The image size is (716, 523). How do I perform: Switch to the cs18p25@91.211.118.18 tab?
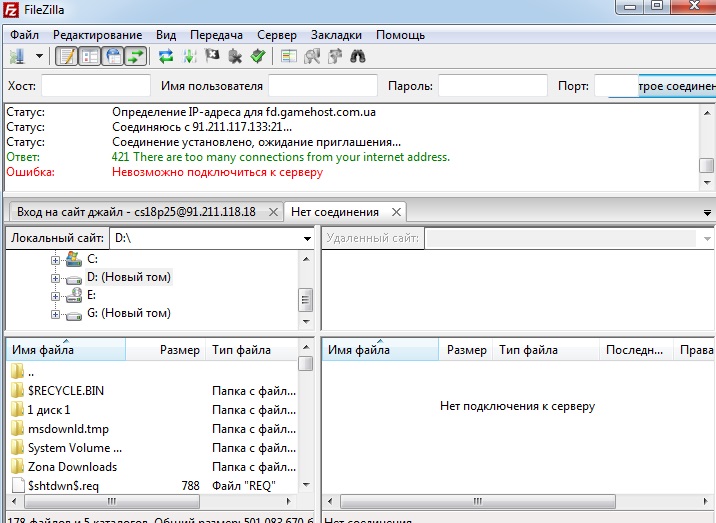[x=136, y=212]
